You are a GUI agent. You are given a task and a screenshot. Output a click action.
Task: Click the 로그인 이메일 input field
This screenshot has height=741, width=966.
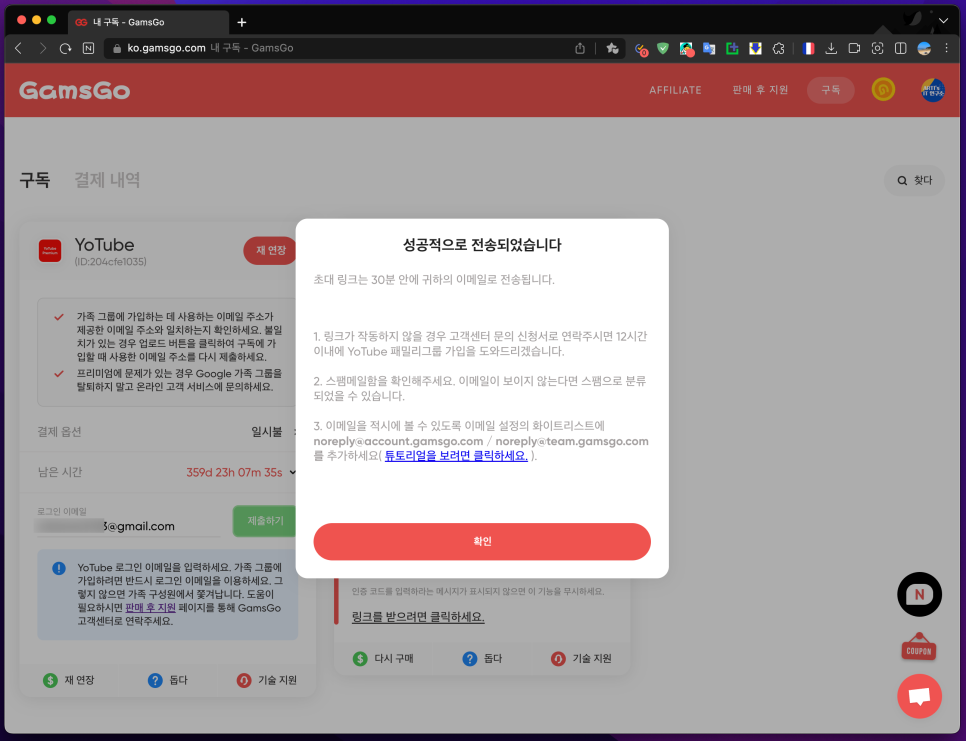(x=128, y=526)
